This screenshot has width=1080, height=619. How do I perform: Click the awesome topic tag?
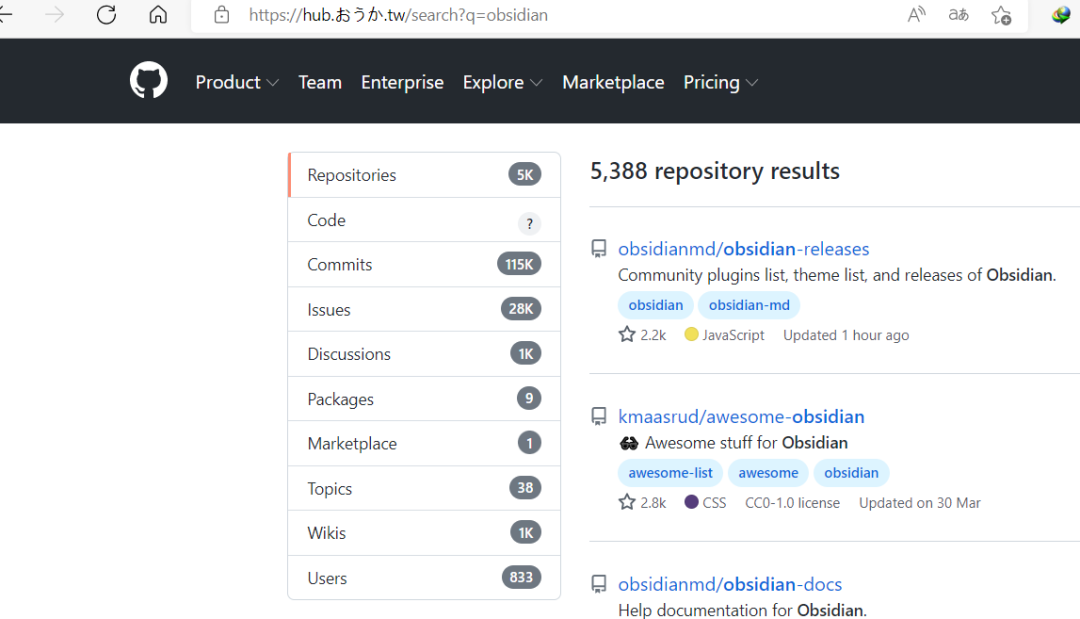(x=768, y=473)
